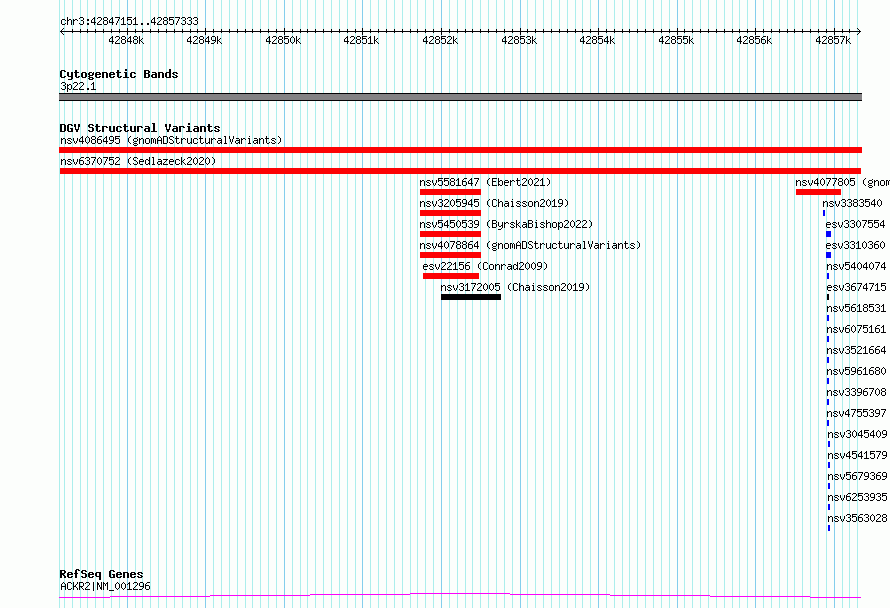
Task: Click the 42849k ruler tick
Action: (204, 40)
